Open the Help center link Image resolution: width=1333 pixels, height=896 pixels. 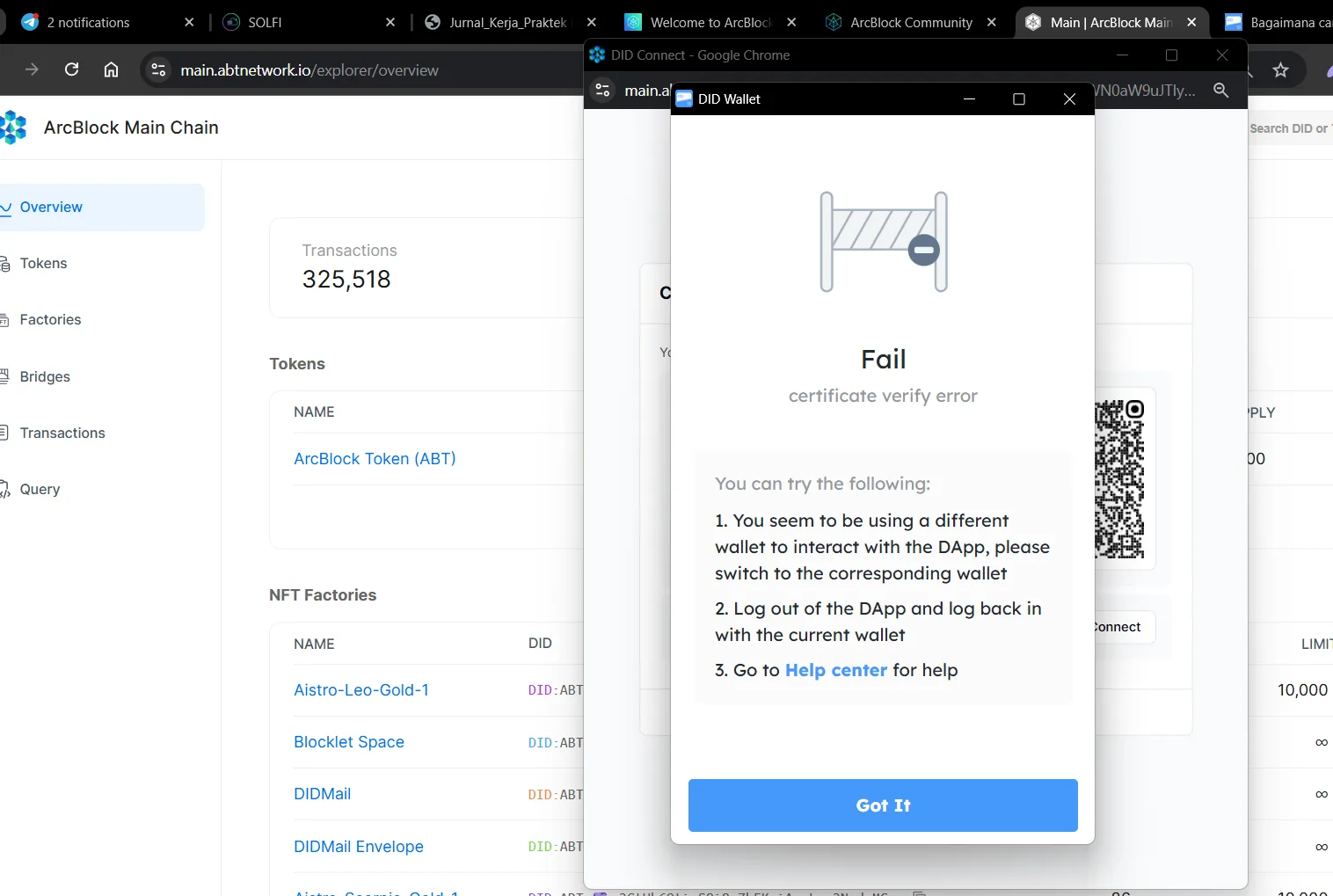836,670
